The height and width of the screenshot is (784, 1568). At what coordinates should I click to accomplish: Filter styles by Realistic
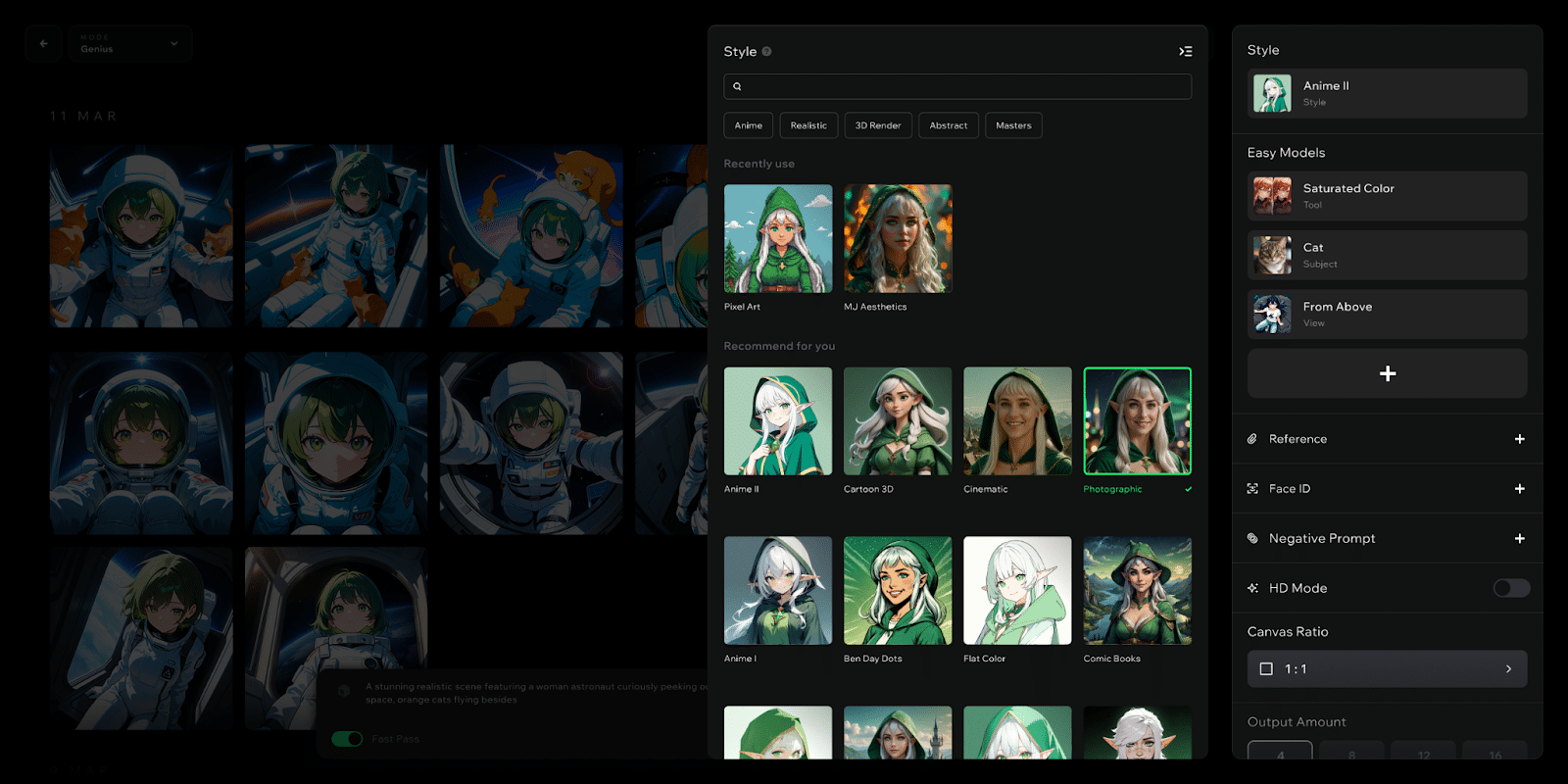coord(808,125)
